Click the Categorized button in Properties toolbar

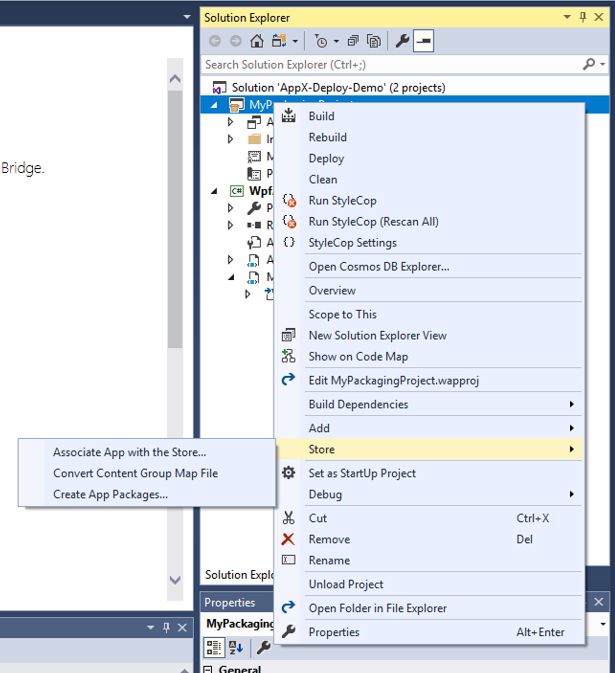[x=214, y=648]
